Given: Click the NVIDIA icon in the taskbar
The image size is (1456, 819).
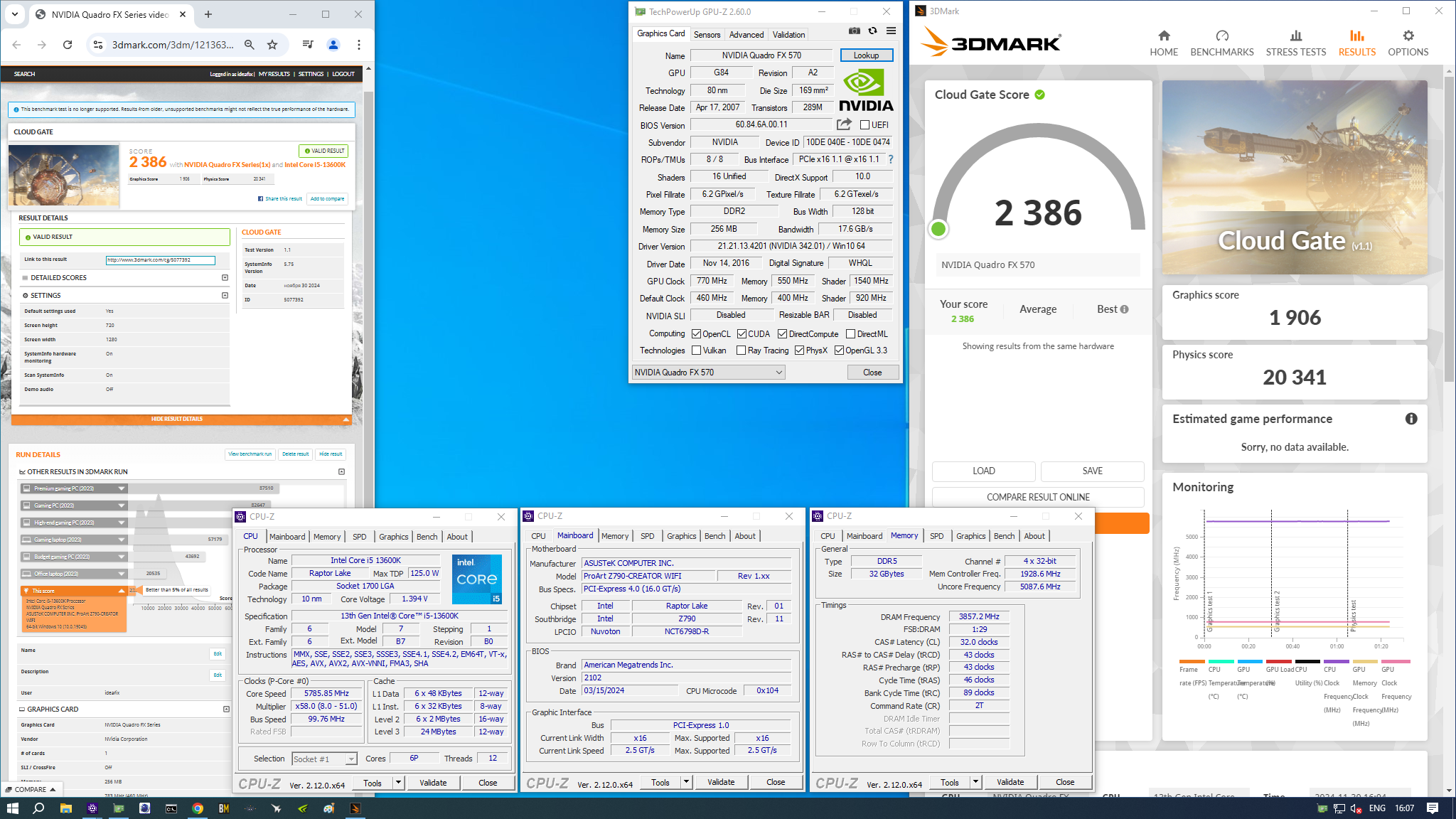Looking at the screenshot, I should point(303,808).
